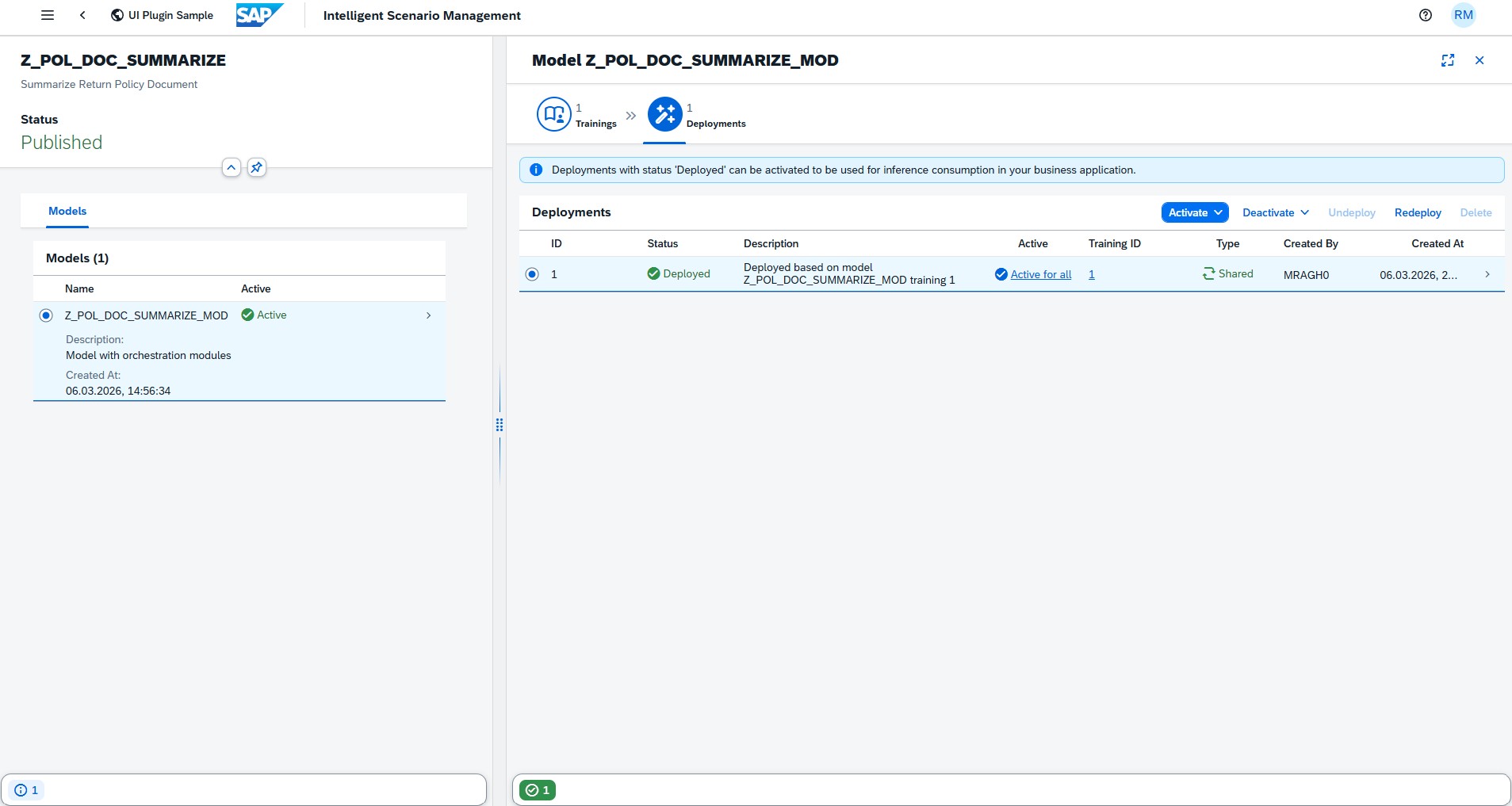The image size is (1512, 806).
Task: Click the SAP logo
Action: tap(259, 15)
